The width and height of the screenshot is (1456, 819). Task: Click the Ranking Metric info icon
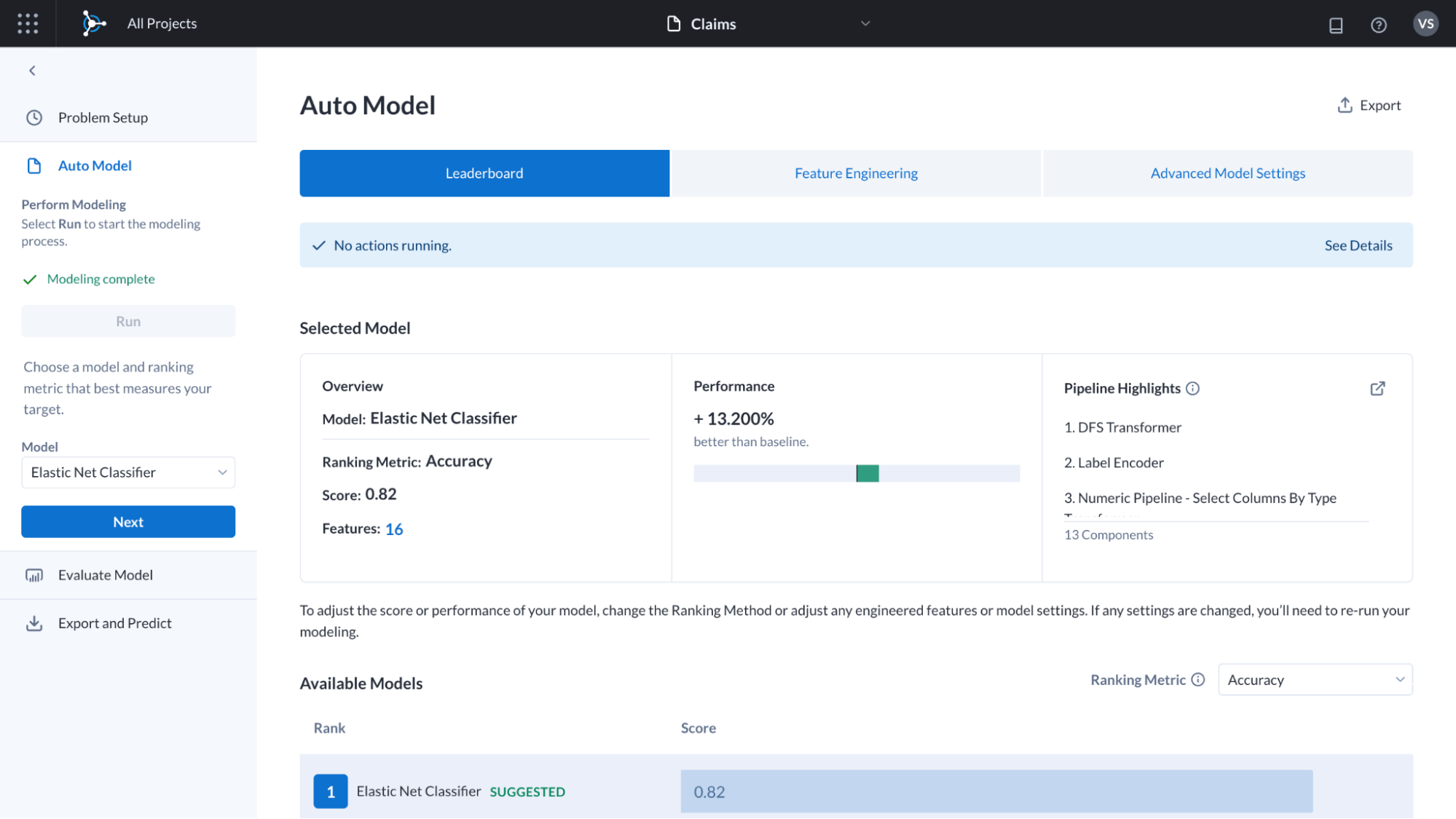(1198, 679)
